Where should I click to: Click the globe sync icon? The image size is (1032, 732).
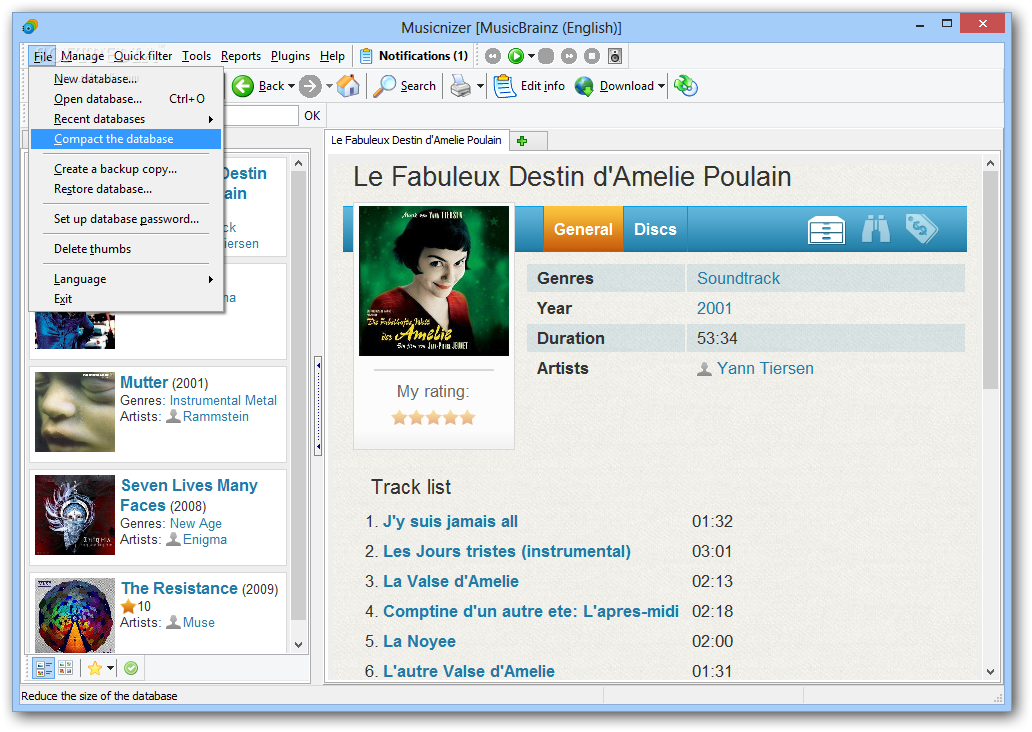[x=686, y=86]
